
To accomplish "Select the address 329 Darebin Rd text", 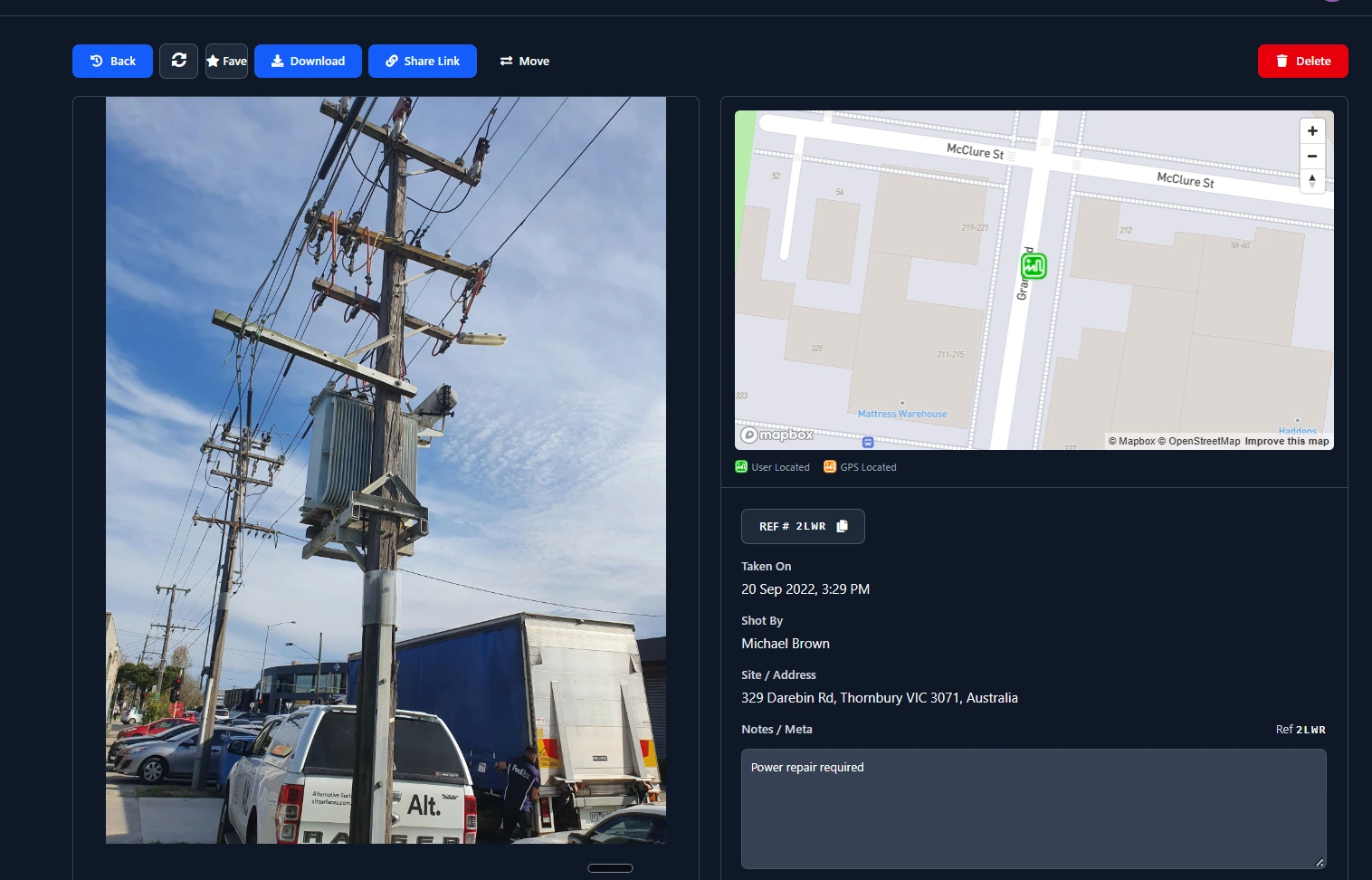I will pos(880,698).
